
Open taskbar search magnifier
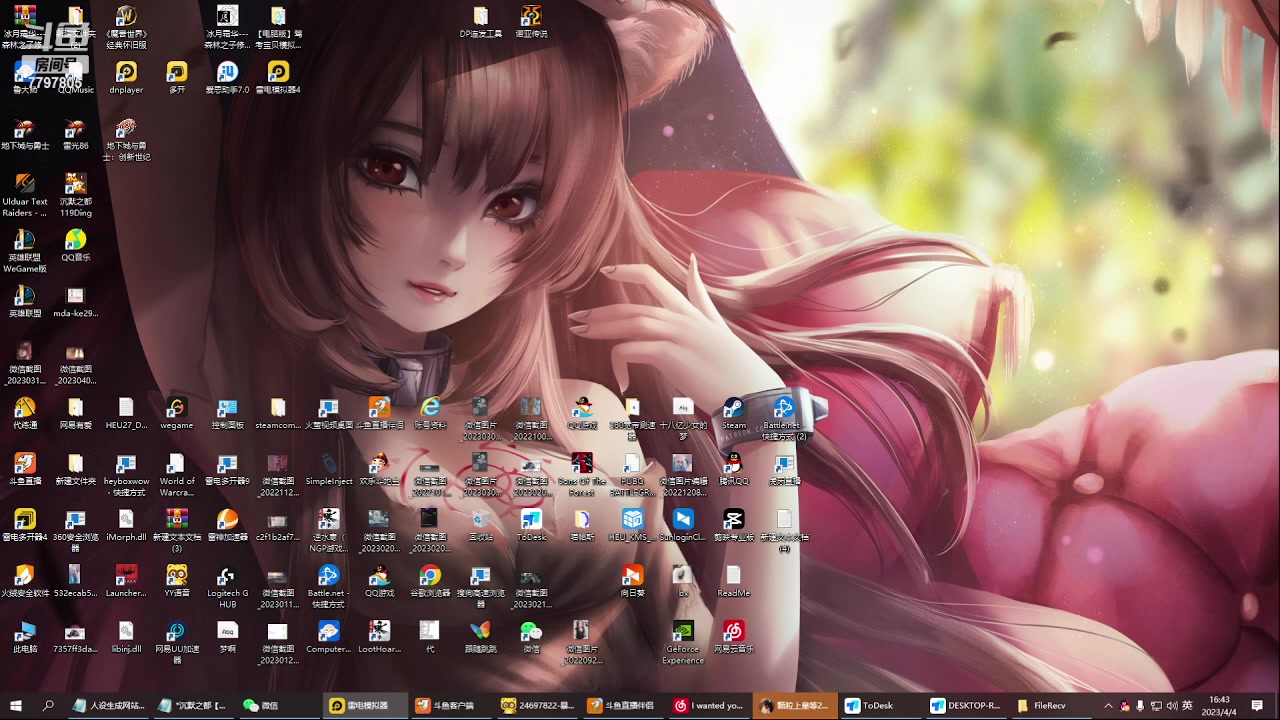(48, 705)
